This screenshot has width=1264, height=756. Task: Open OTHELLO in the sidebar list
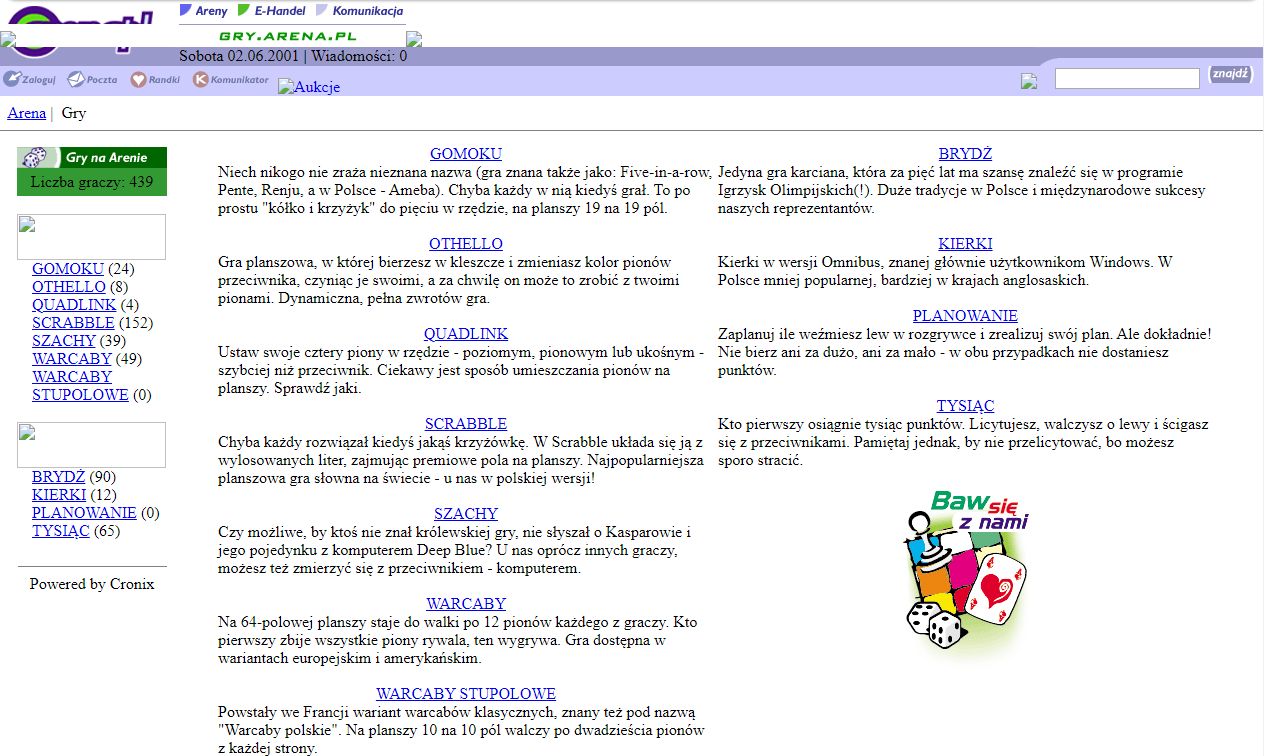[x=69, y=287]
